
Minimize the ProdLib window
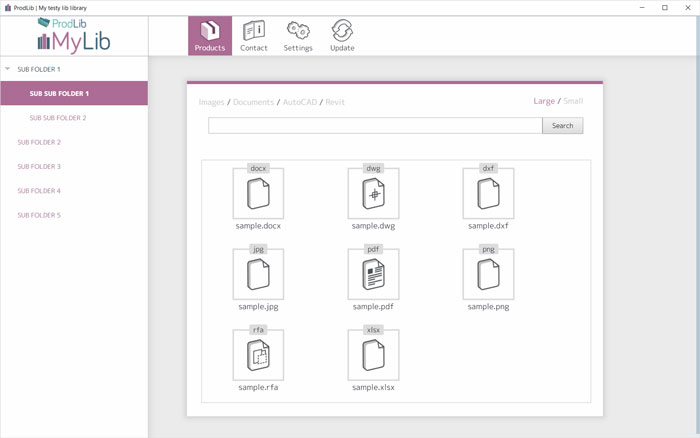tap(642, 8)
